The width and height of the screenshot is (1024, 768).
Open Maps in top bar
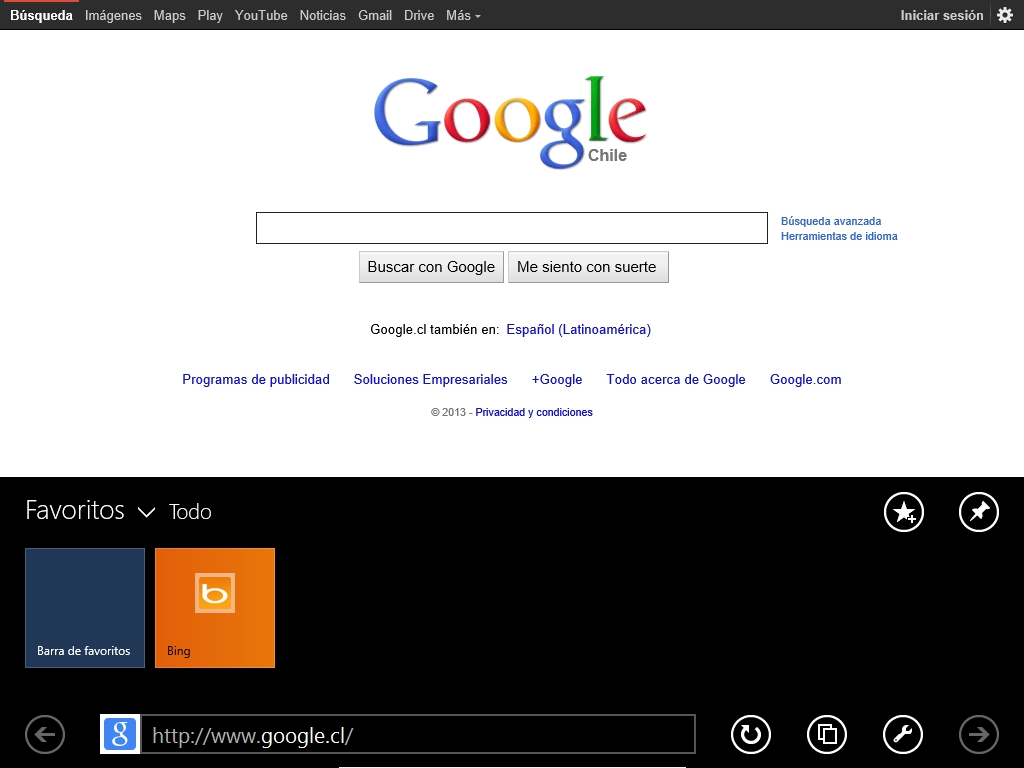[170, 15]
